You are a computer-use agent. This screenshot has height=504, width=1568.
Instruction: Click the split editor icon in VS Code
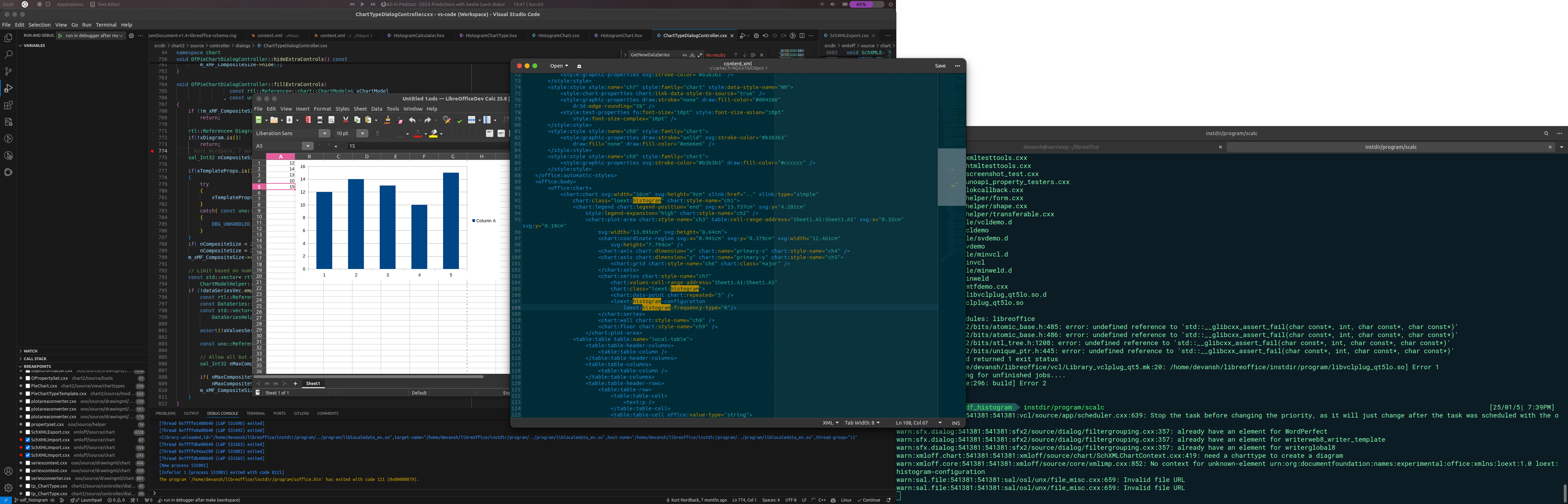(802, 36)
